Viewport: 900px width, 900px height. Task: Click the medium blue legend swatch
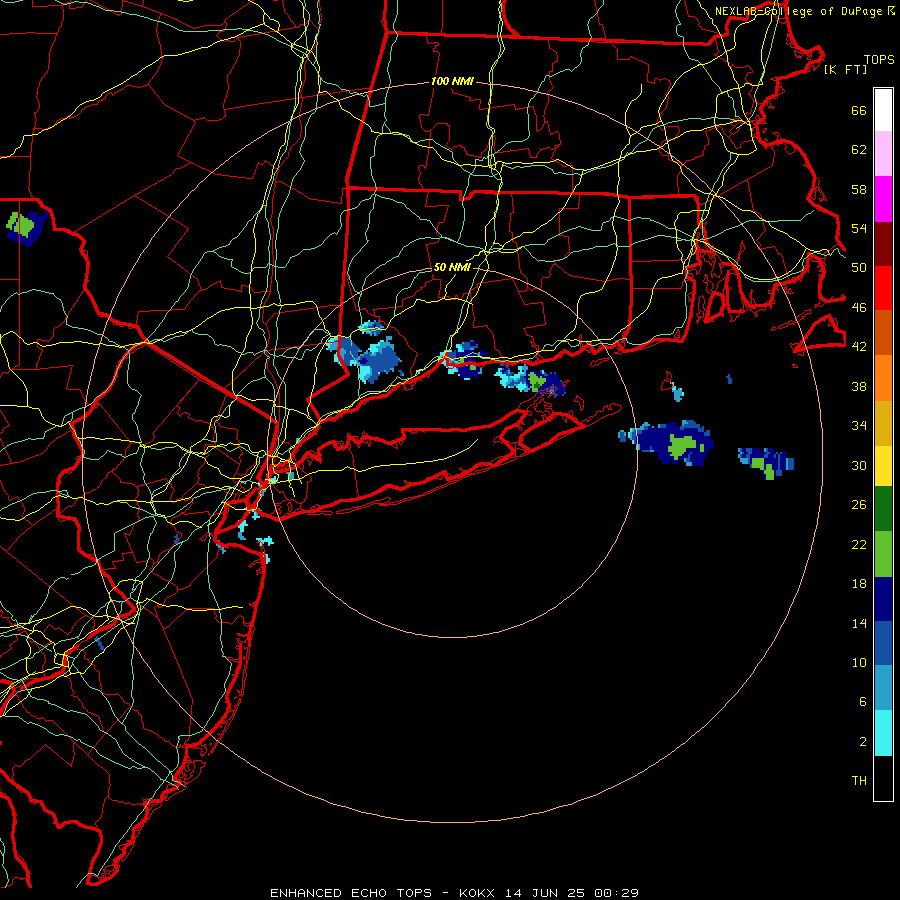(883, 643)
